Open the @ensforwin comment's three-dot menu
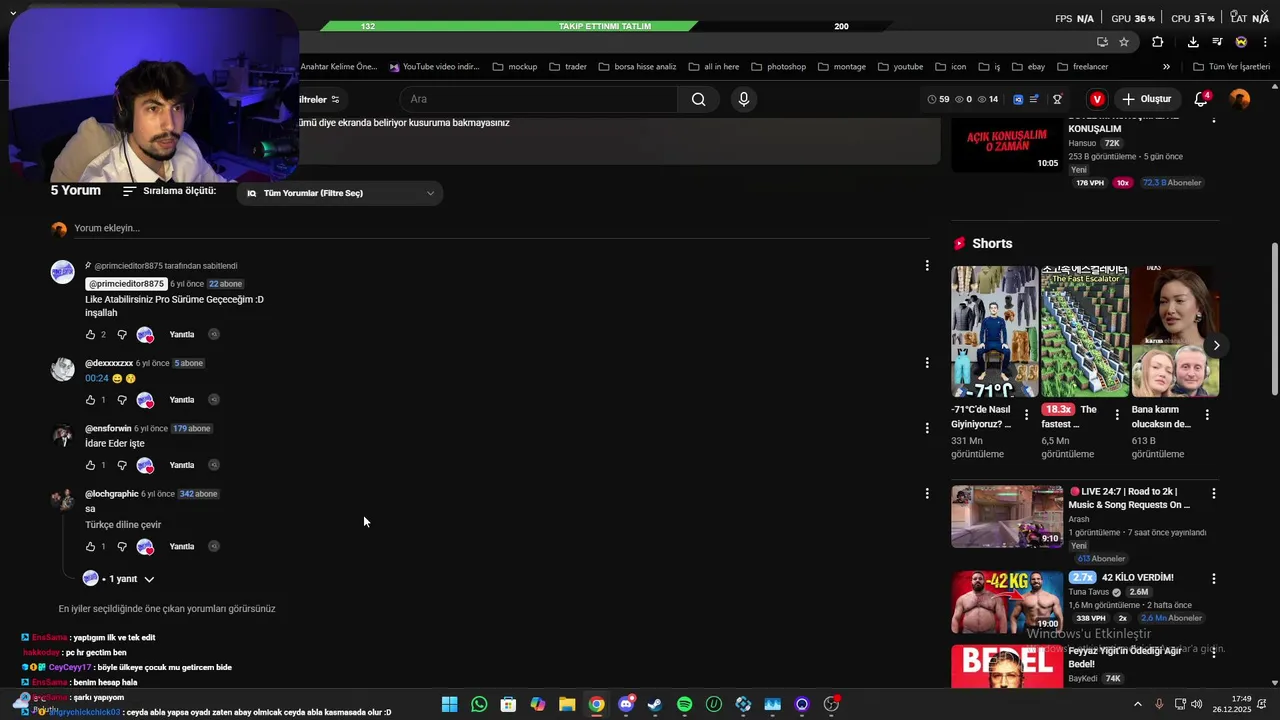1280x720 pixels. pyautogui.click(x=927, y=428)
